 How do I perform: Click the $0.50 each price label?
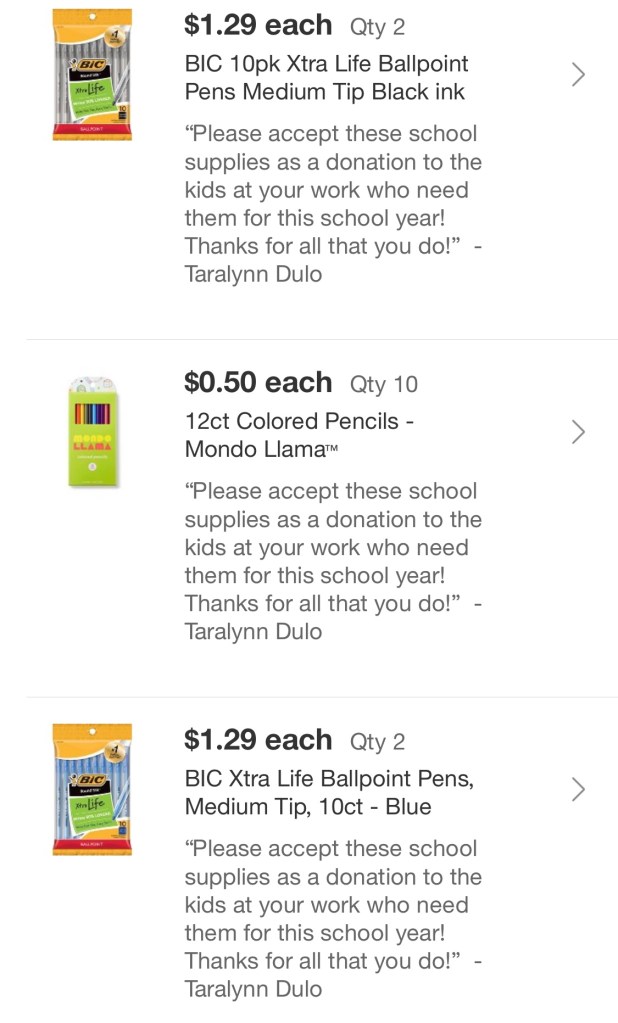click(x=258, y=383)
